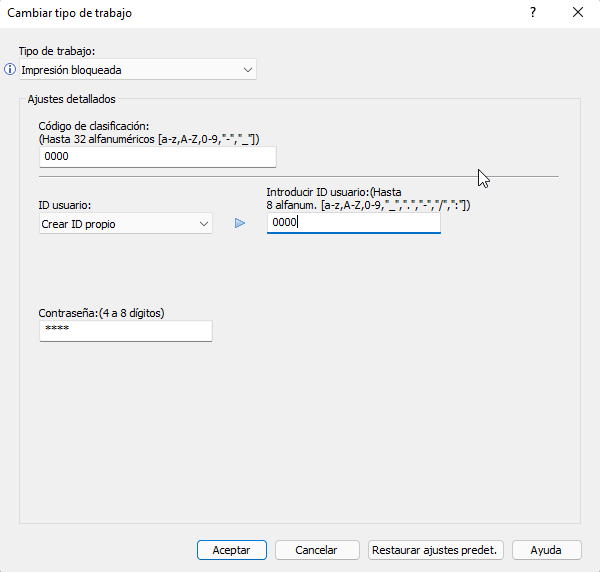
Task: Expand the chevron of Tipo de trabajo combo box
Action: (x=248, y=70)
